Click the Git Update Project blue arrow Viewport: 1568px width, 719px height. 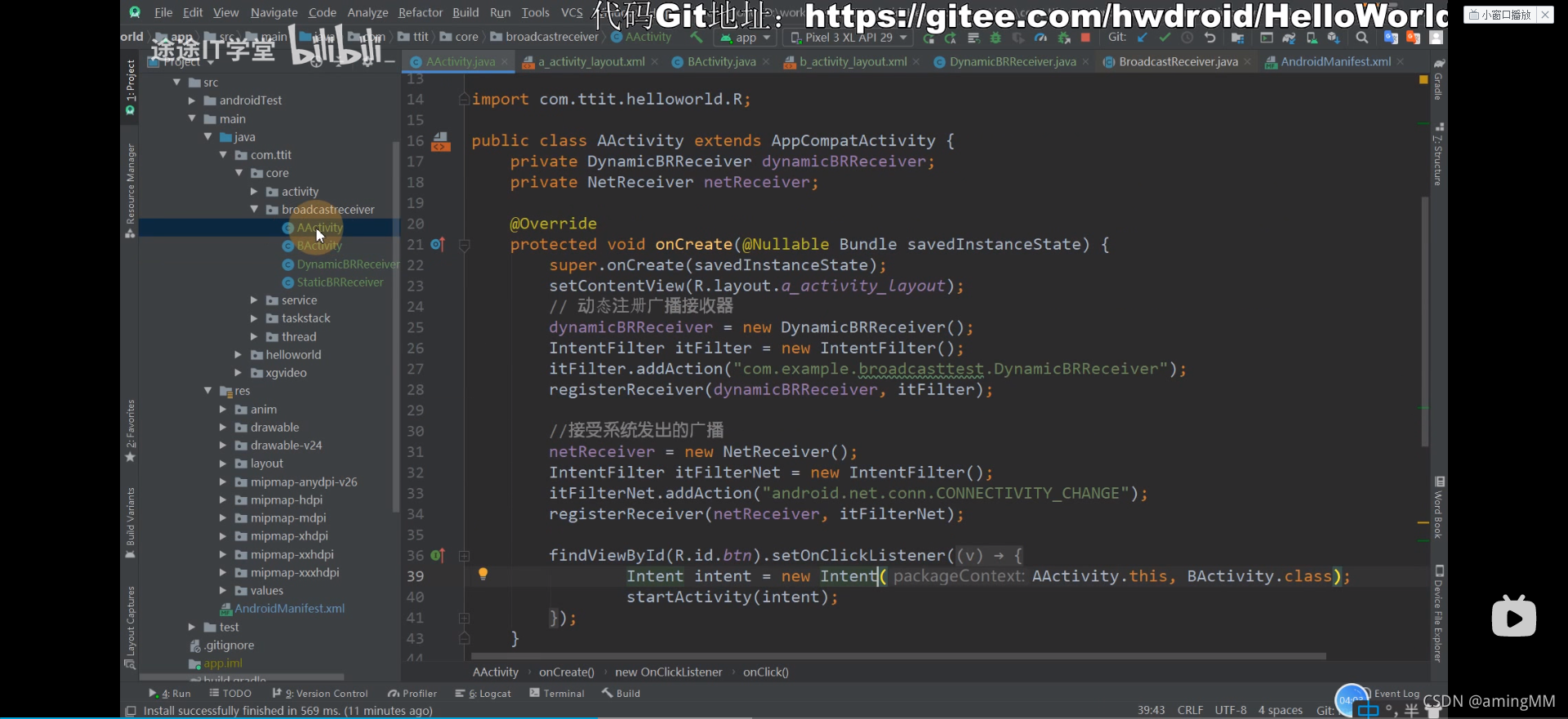coord(1142,38)
